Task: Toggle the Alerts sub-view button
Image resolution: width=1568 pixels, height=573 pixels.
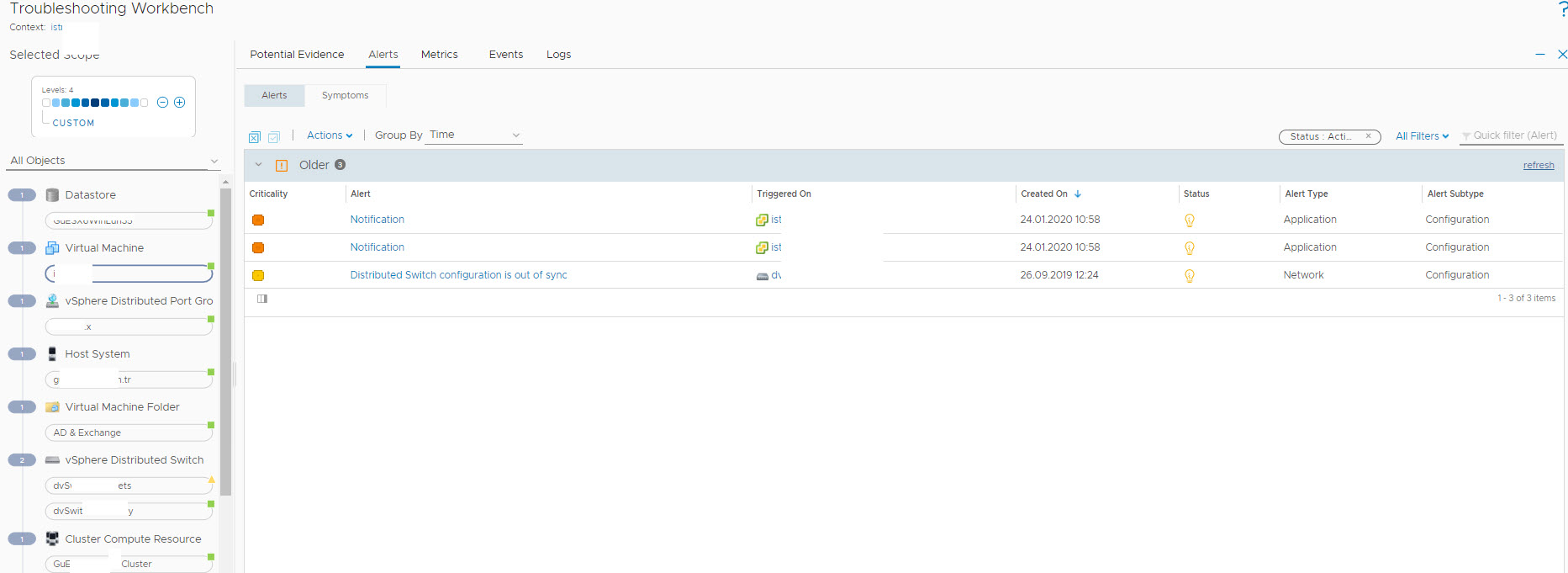Action: click(274, 95)
